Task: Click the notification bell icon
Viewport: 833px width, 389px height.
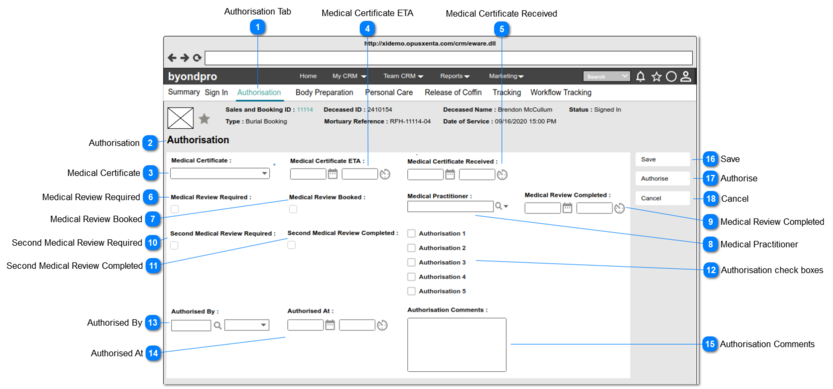Action: tap(641, 77)
